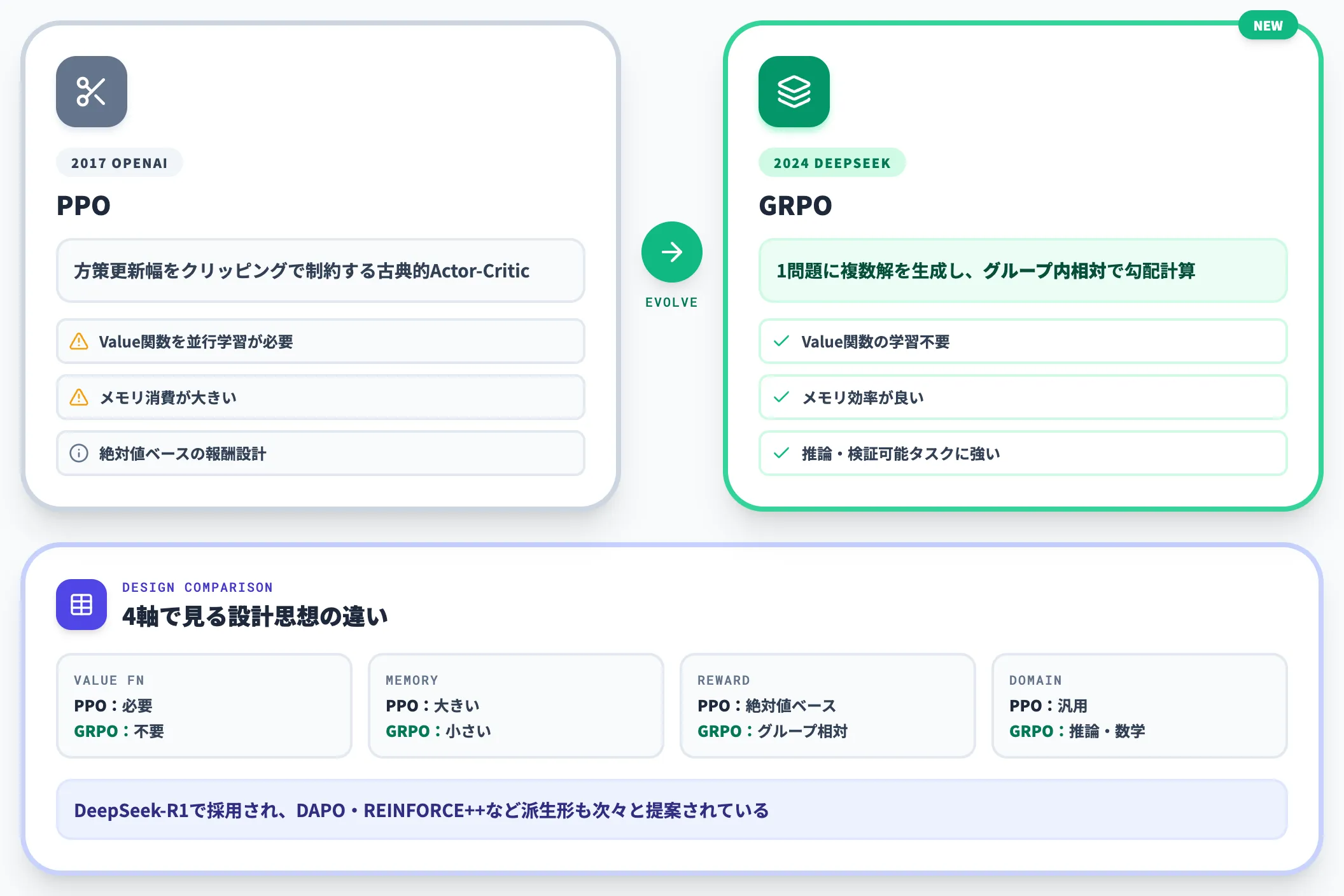Click GRPO：小さい in MEMORY card
The height and width of the screenshot is (896, 1344).
438,731
